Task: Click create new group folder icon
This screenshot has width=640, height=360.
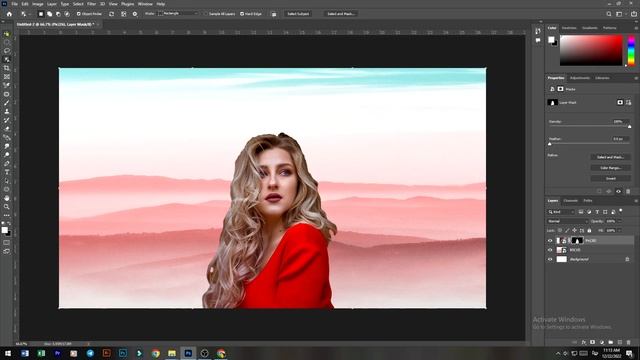Action: click(x=611, y=342)
